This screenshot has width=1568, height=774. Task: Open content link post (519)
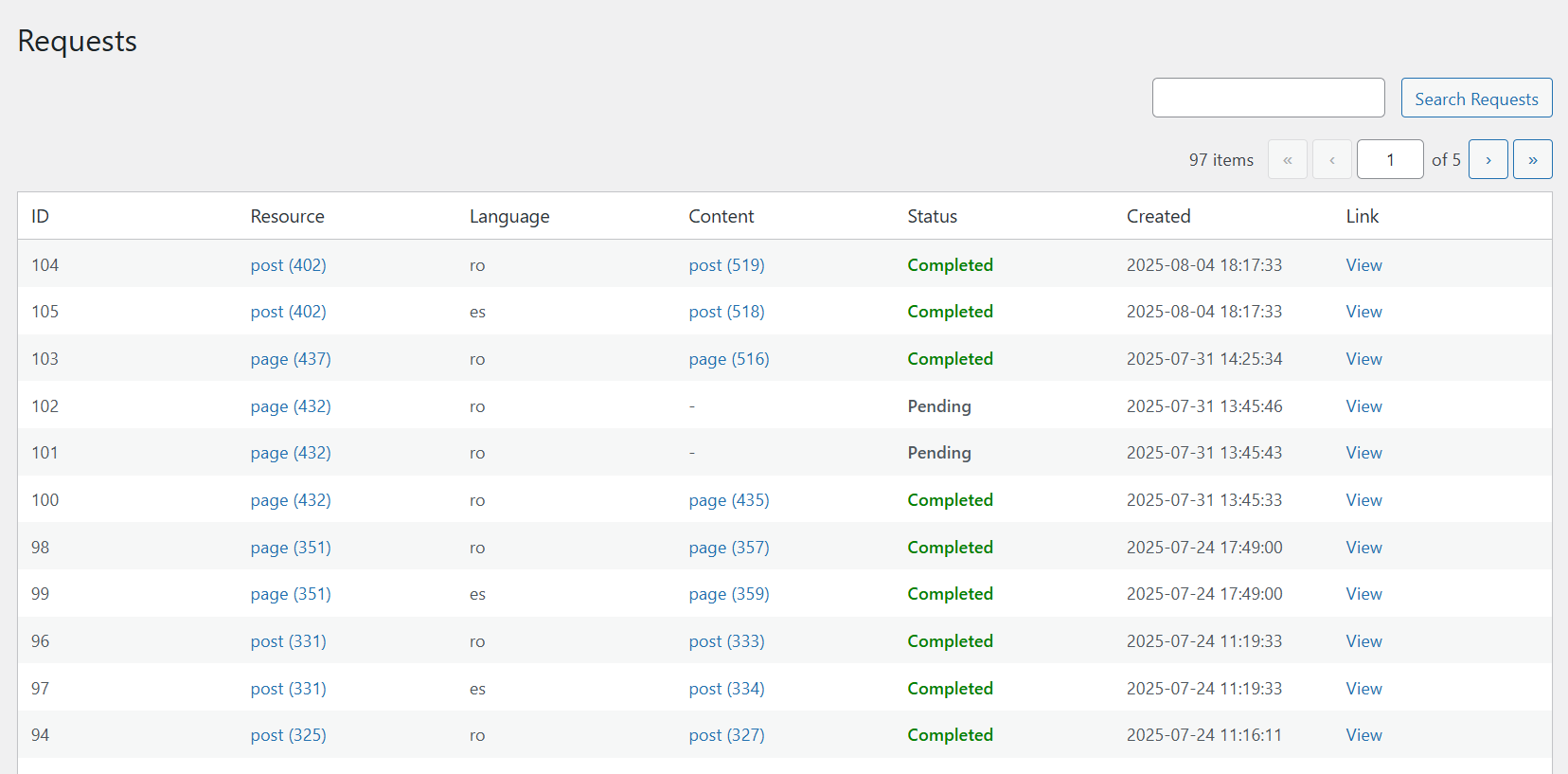click(726, 265)
